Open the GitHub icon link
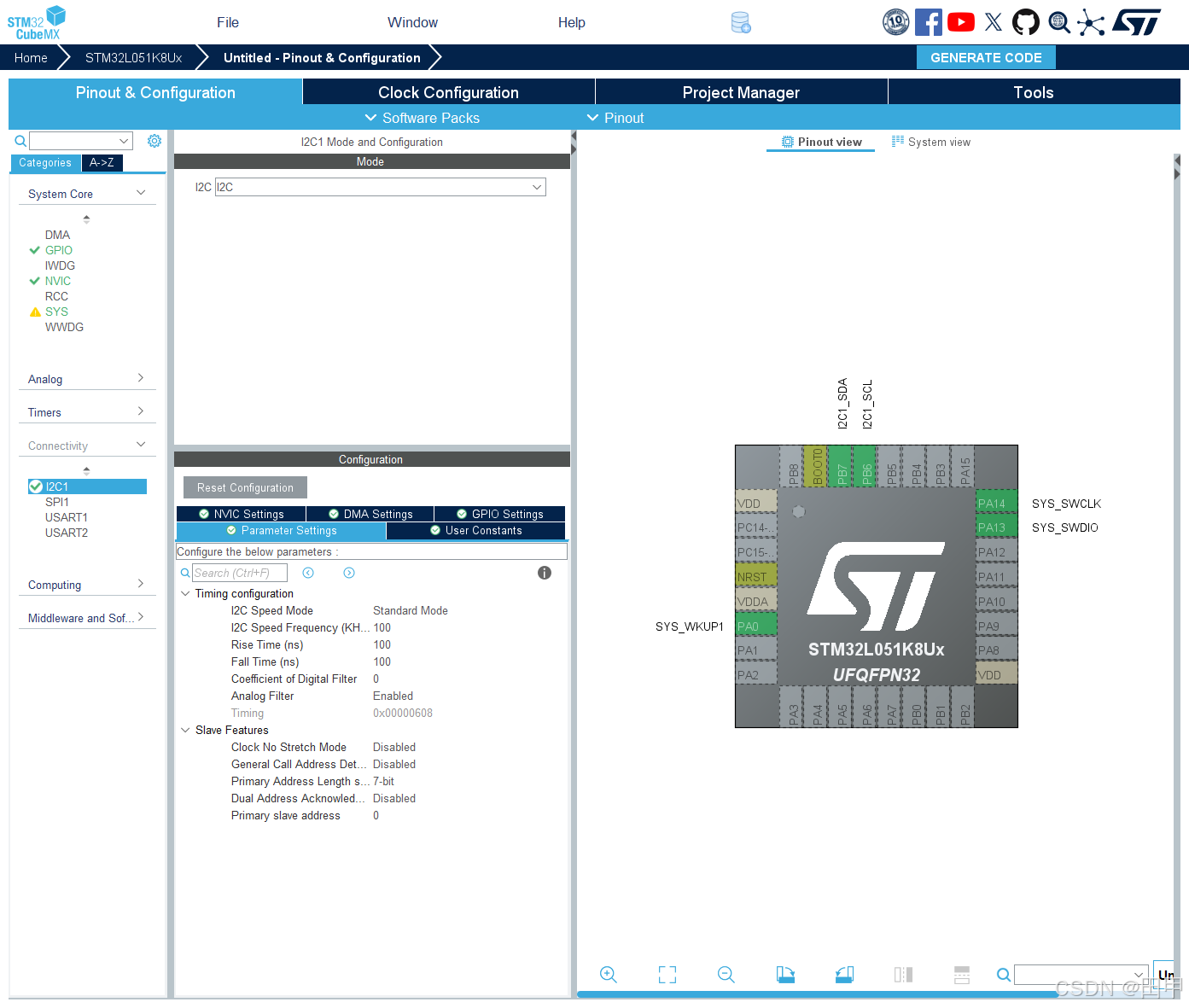 point(1026,22)
